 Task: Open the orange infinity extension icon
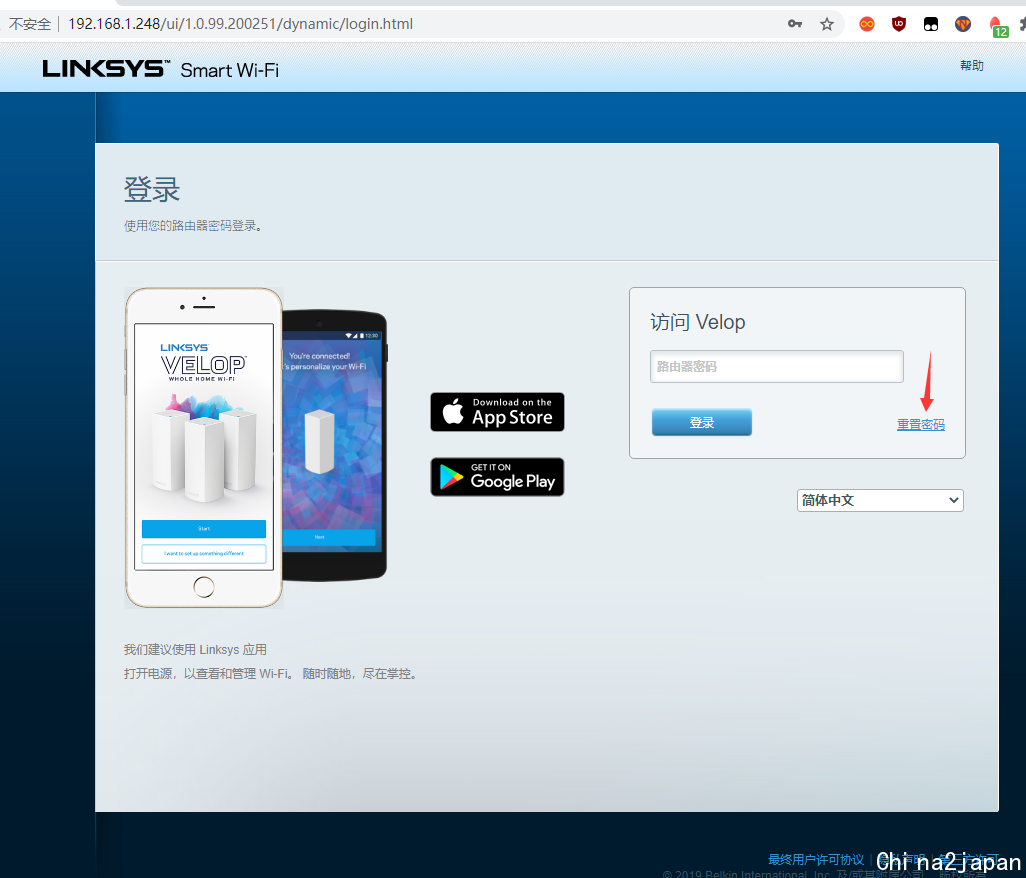click(866, 24)
